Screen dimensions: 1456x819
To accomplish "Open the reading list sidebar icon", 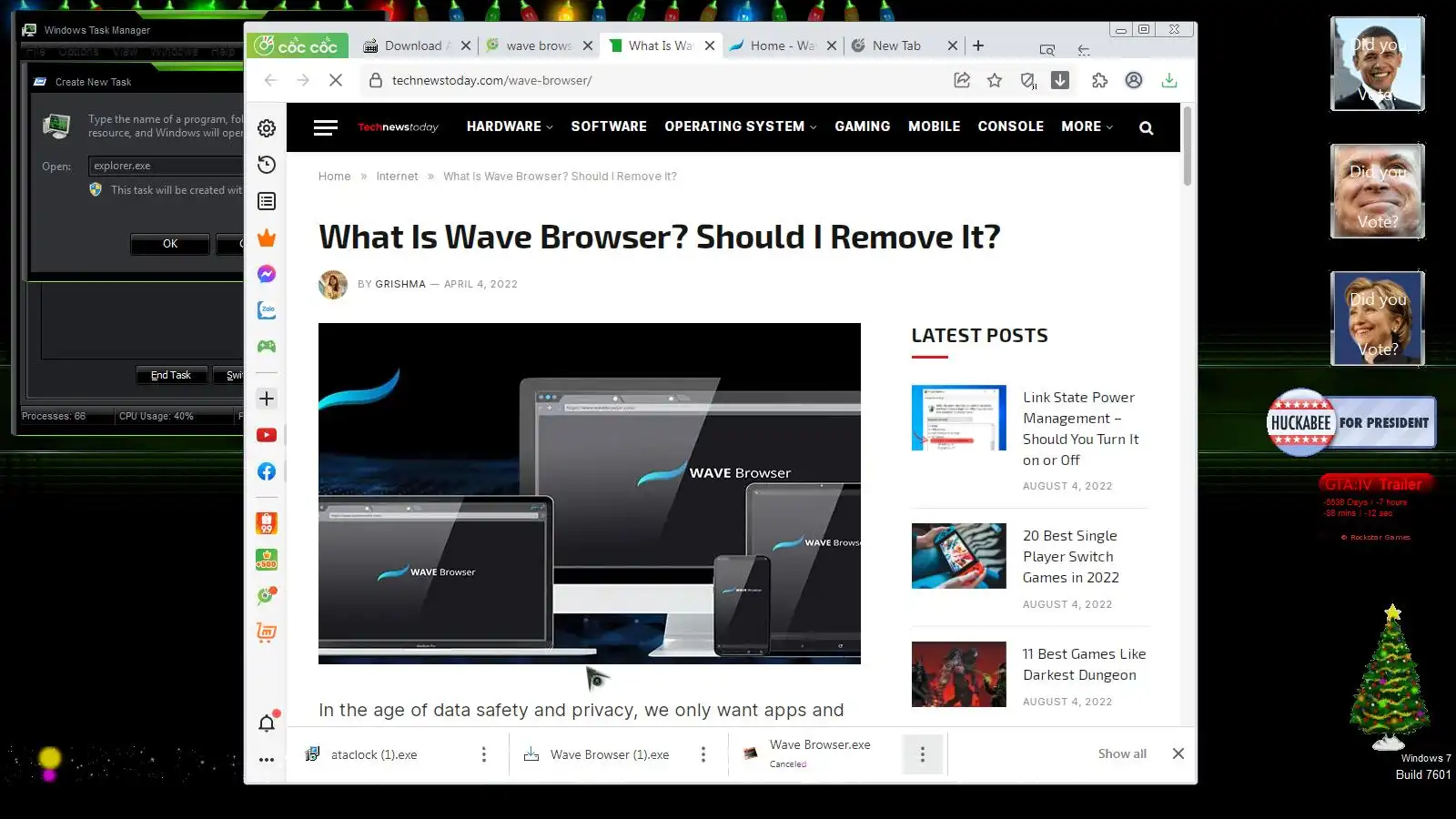I will (267, 201).
